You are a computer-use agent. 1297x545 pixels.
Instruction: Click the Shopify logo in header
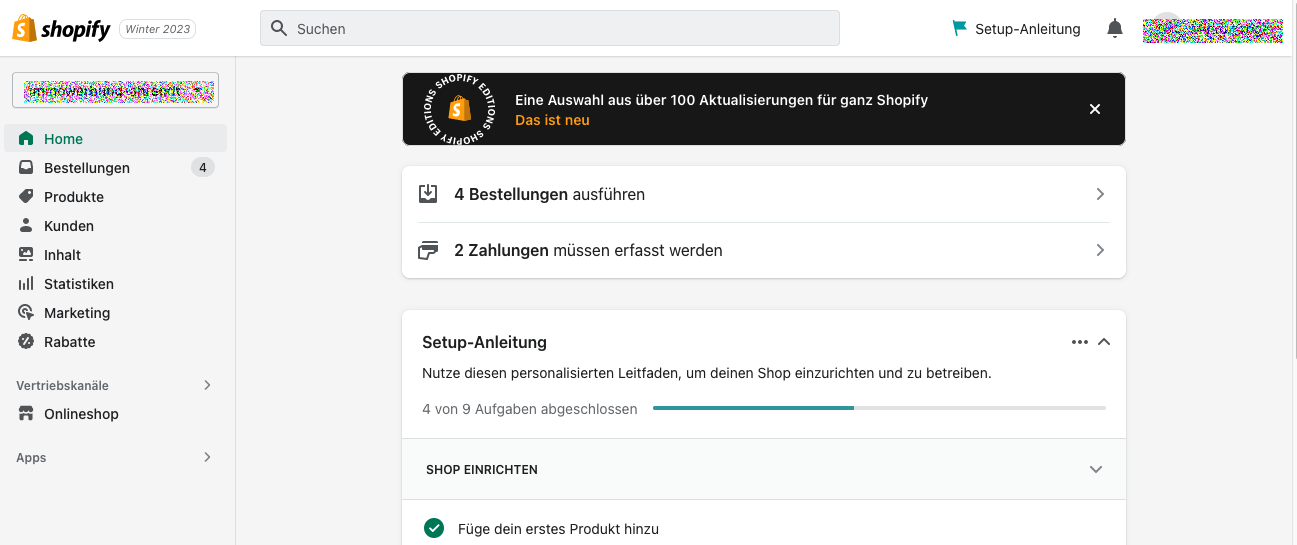point(61,29)
